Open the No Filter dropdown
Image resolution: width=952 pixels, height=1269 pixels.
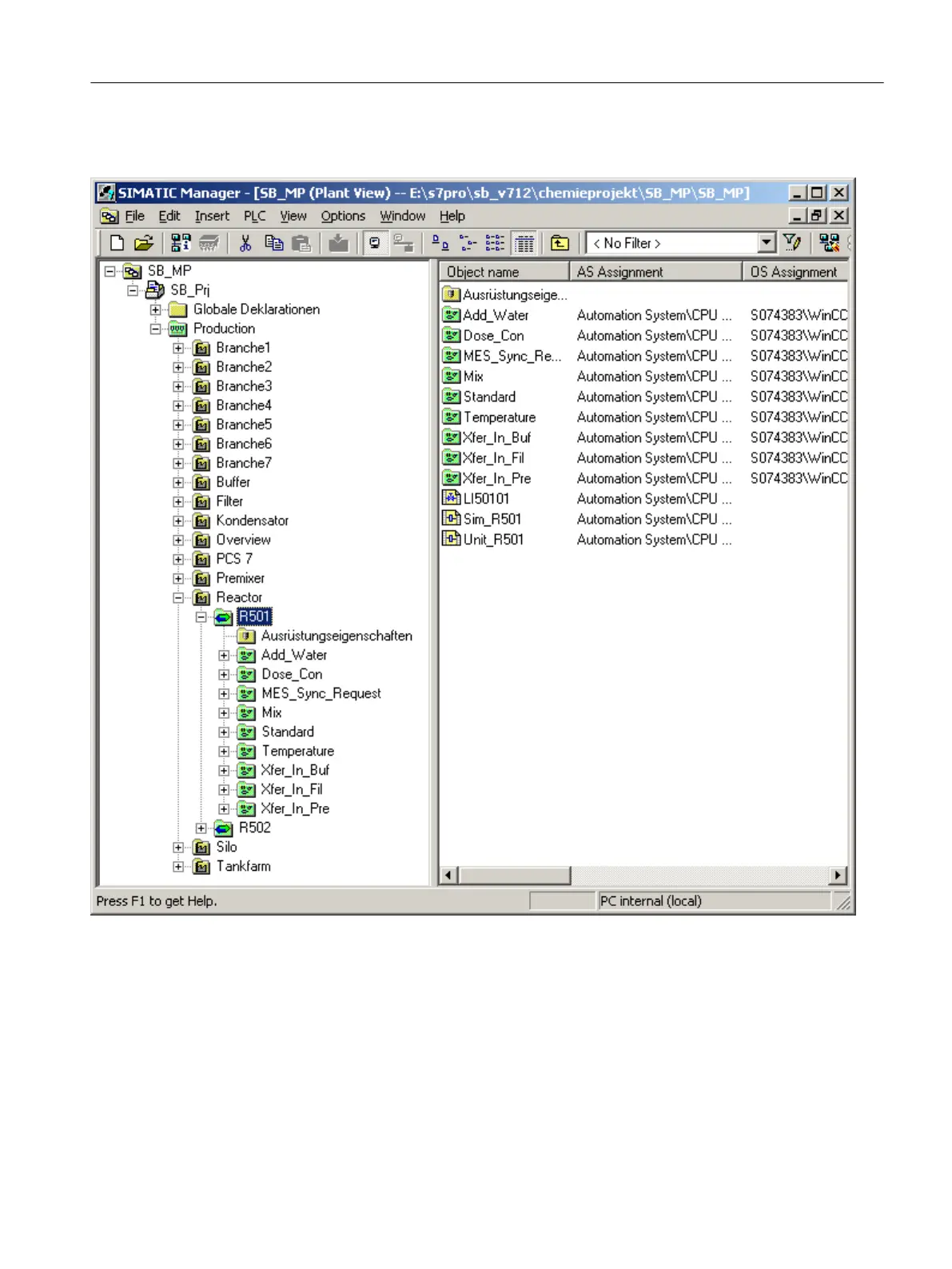[767, 242]
